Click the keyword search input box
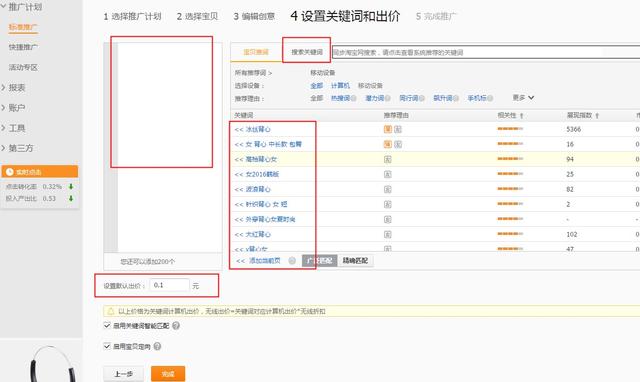Image resolution: width=640 pixels, height=382 pixels. [x=486, y=52]
